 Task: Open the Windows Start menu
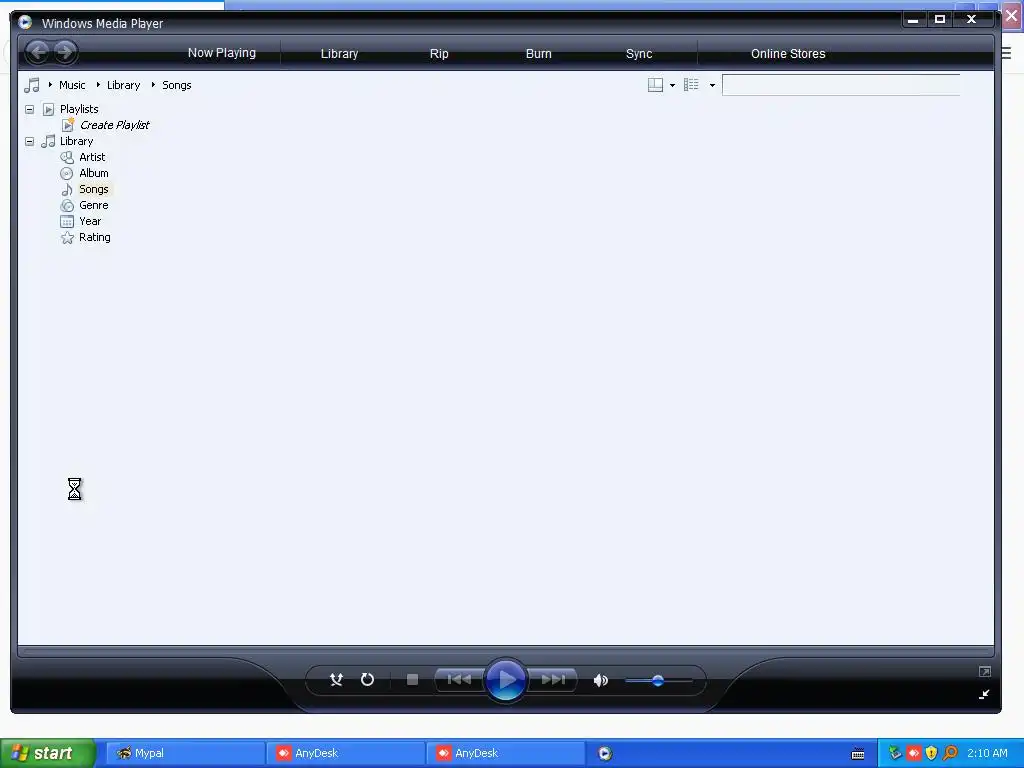point(48,753)
